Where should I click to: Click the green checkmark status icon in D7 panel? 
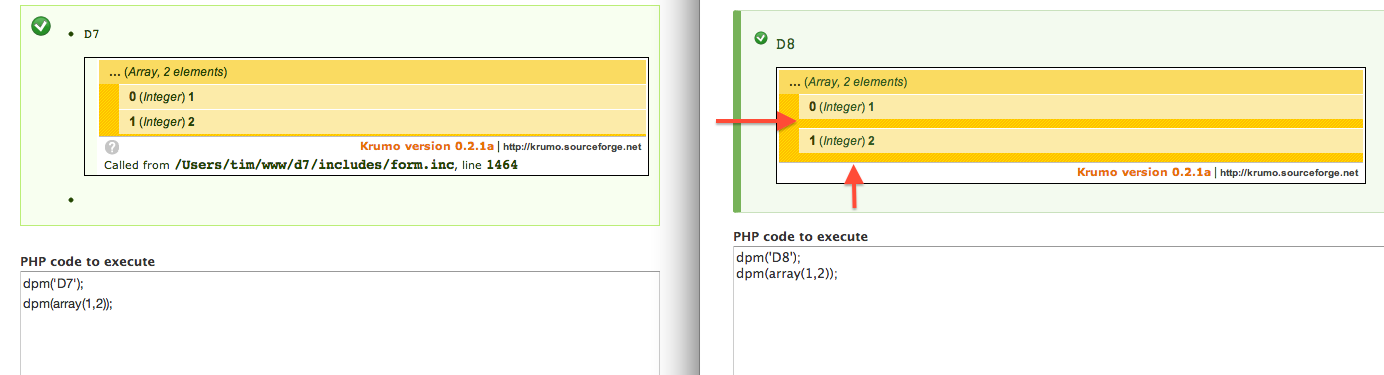click(41, 26)
